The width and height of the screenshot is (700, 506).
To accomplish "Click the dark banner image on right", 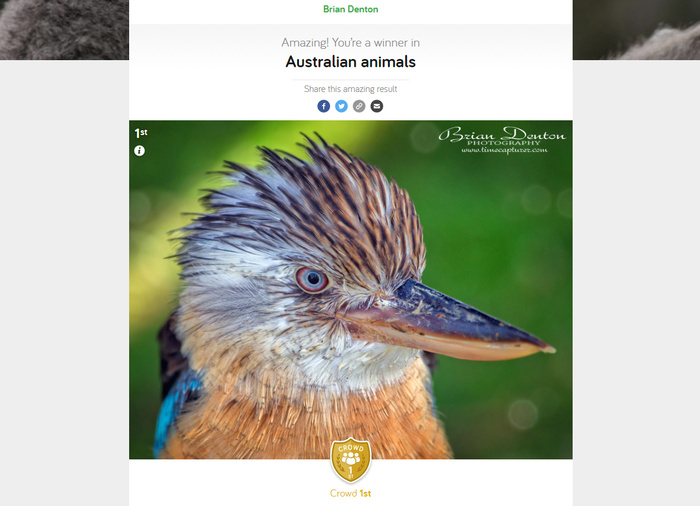I will coord(636,29).
